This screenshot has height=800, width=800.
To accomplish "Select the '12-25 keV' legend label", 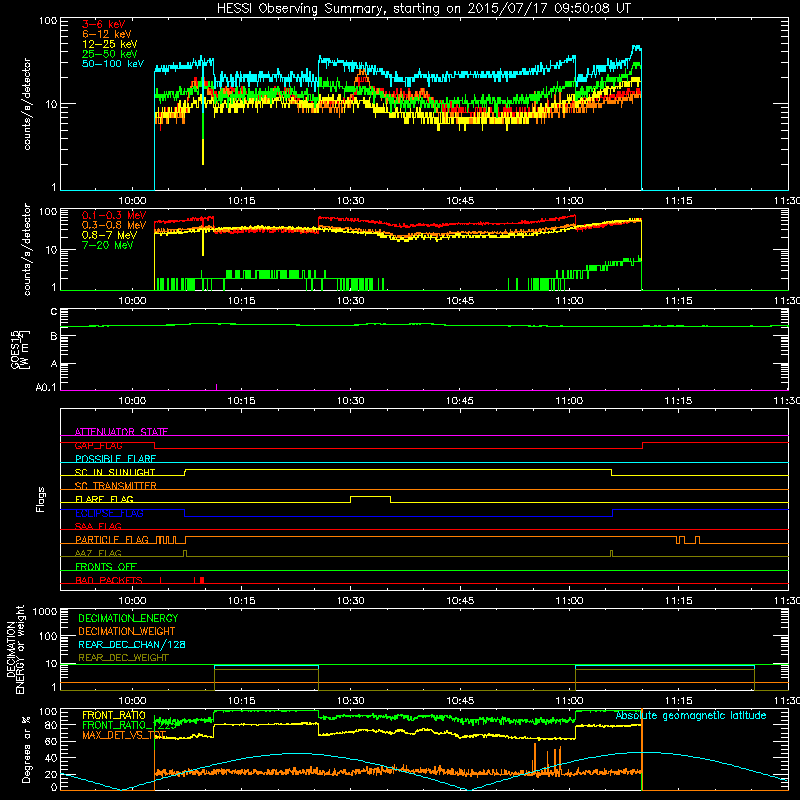I will pos(109,44).
